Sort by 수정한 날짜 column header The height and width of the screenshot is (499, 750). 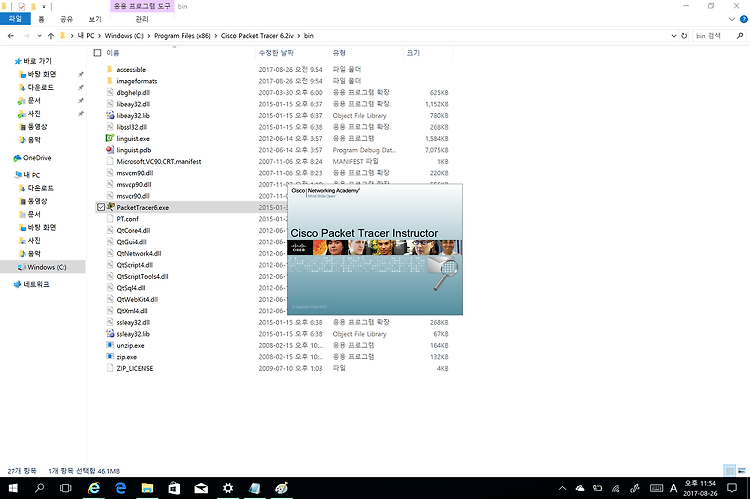[276, 53]
